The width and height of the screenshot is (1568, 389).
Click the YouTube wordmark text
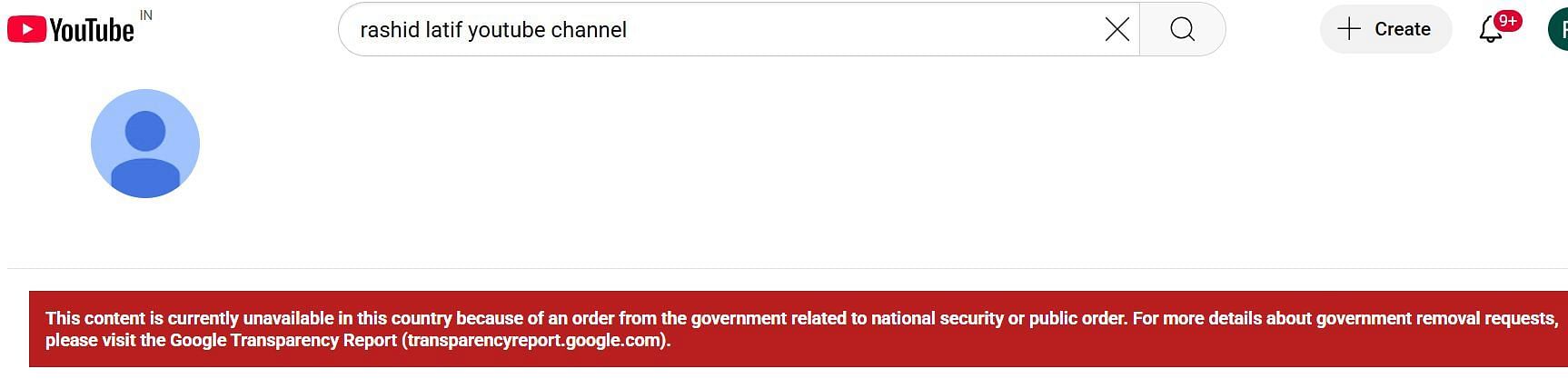(x=92, y=31)
